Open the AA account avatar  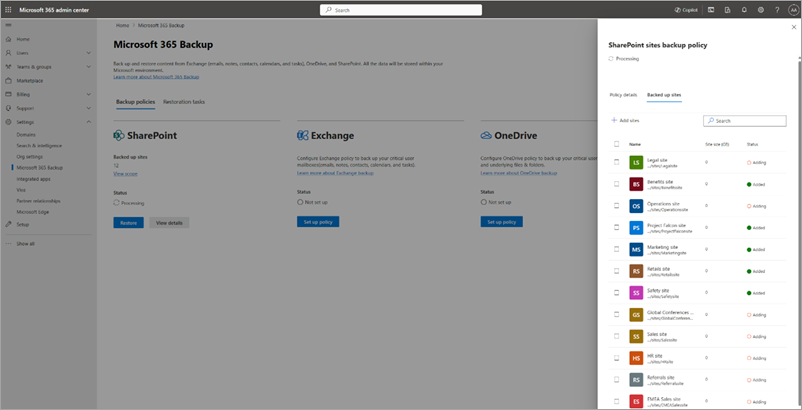792,10
